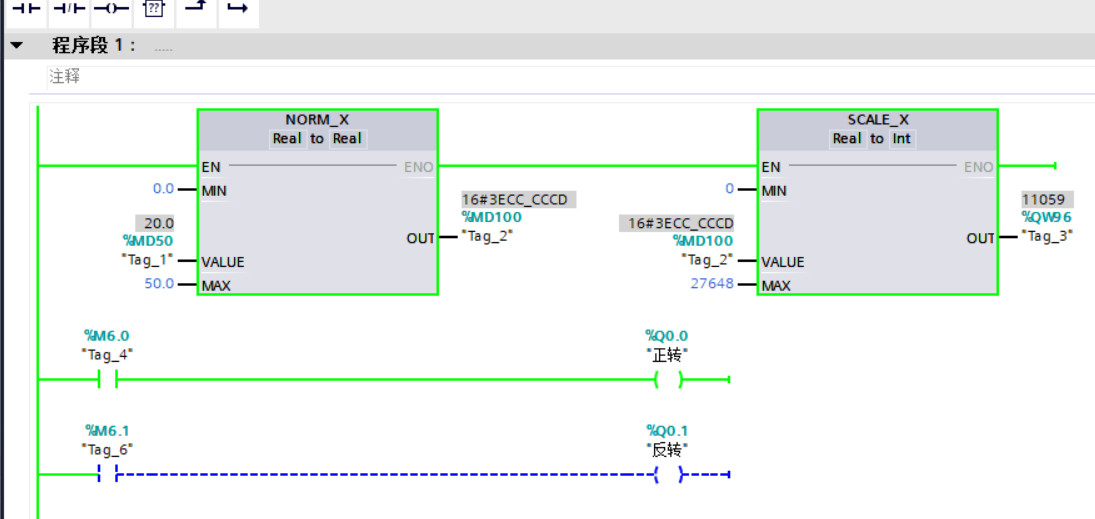Select the normally closed contact tool
1095x519 pixels.
[x=68, y=8]
